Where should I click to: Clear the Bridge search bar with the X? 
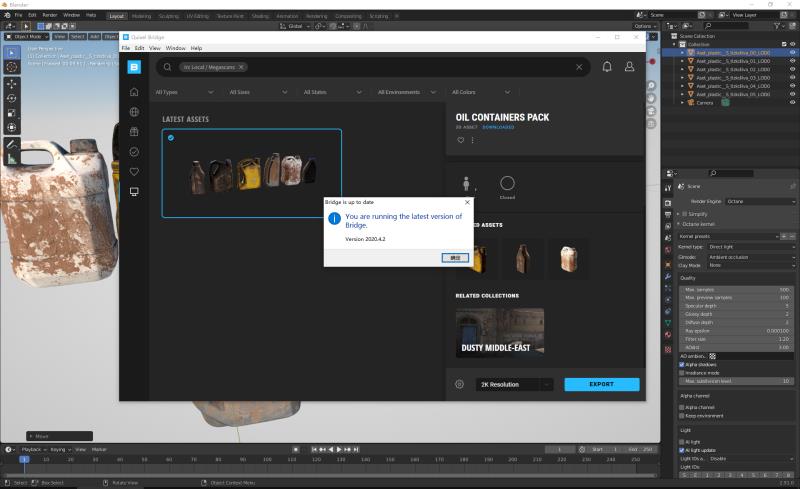(x=579, y=67)
